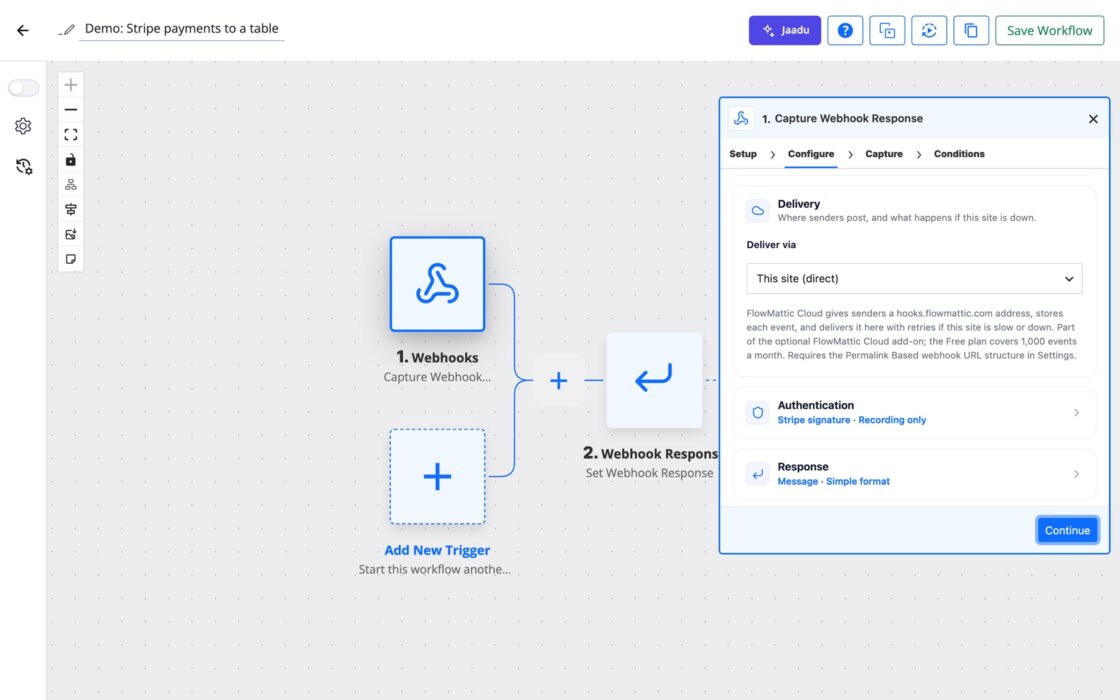Open the Jaadu AI assistant

point(784,30)
